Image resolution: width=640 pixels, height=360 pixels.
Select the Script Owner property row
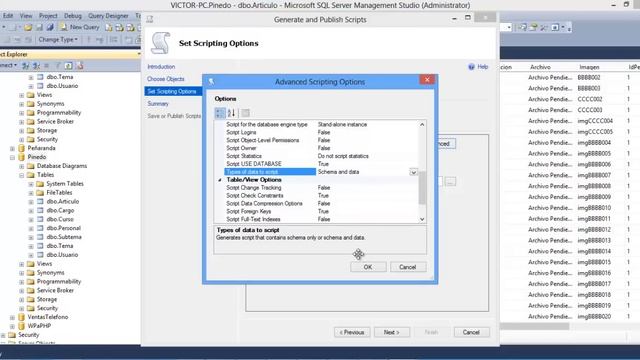pyautogui.click(x=321, y=148)
